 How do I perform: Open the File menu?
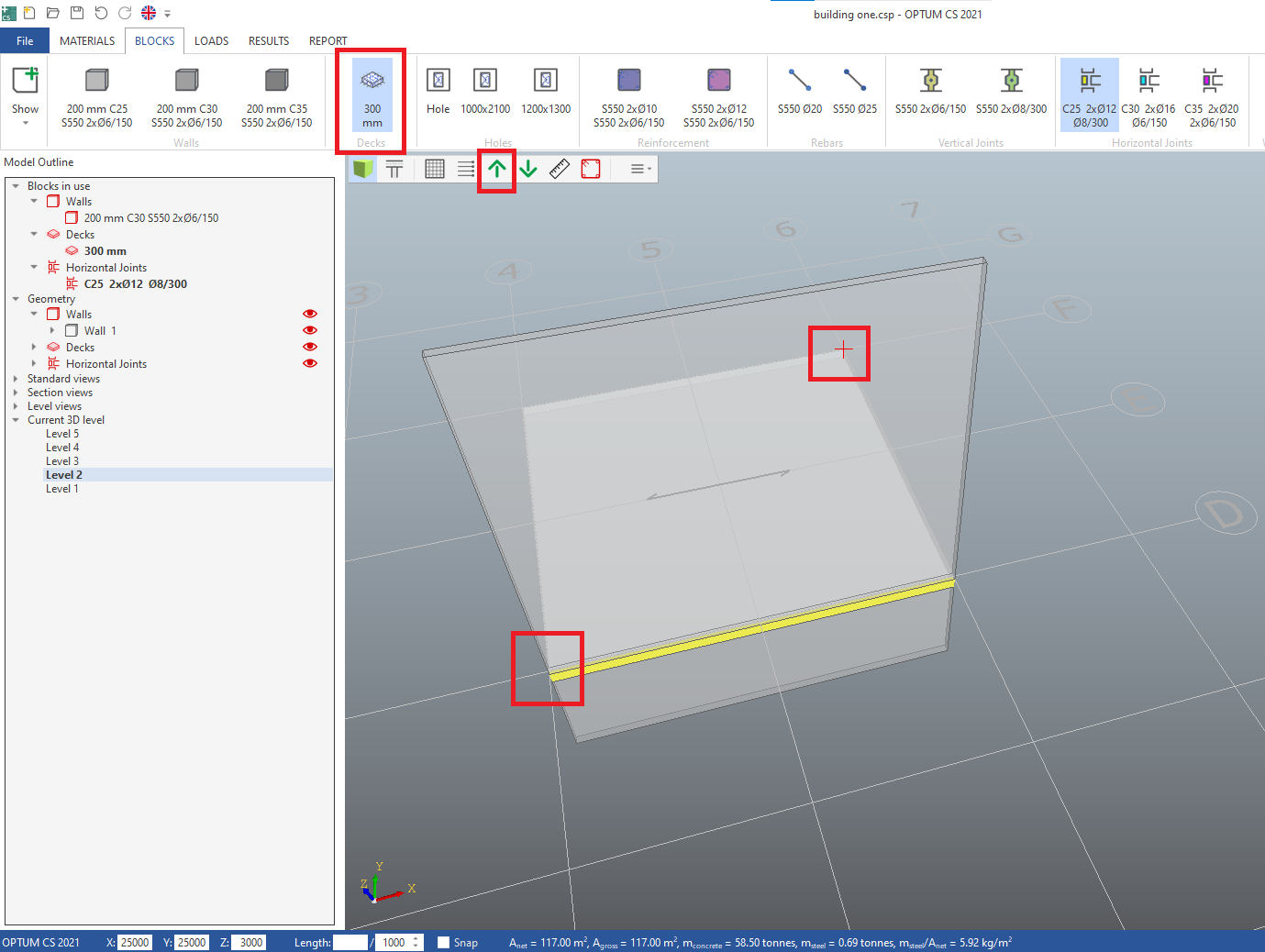(25, 41)
